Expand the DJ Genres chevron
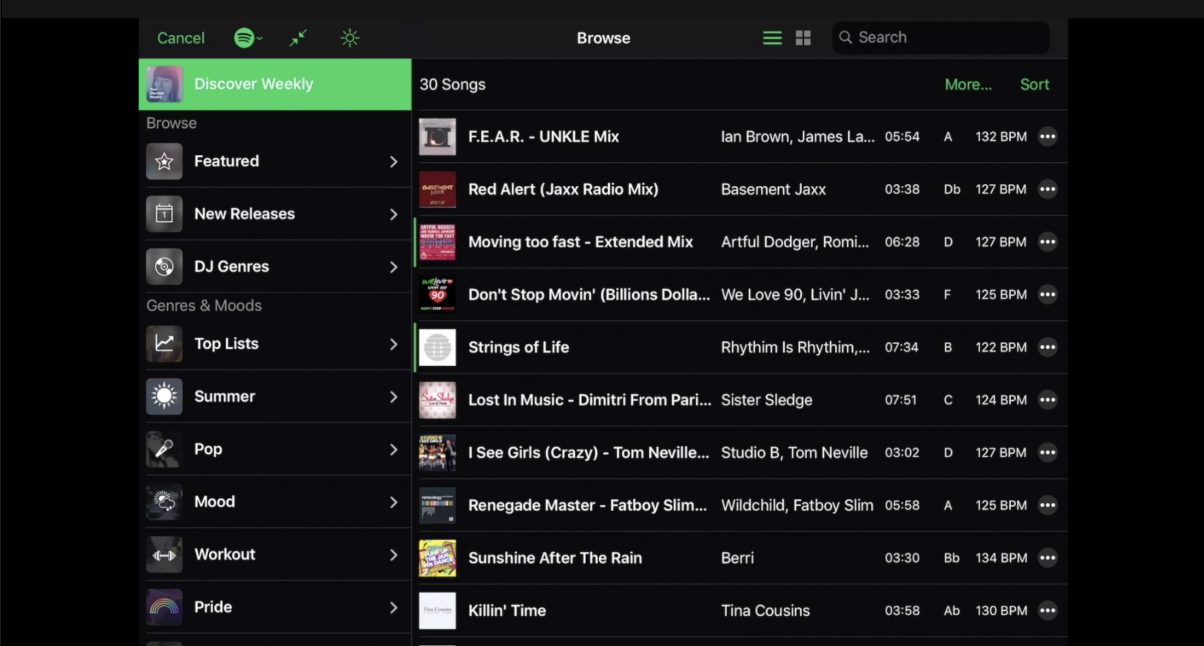Viewport: 1204px width, 646px height. click(393, 267)
